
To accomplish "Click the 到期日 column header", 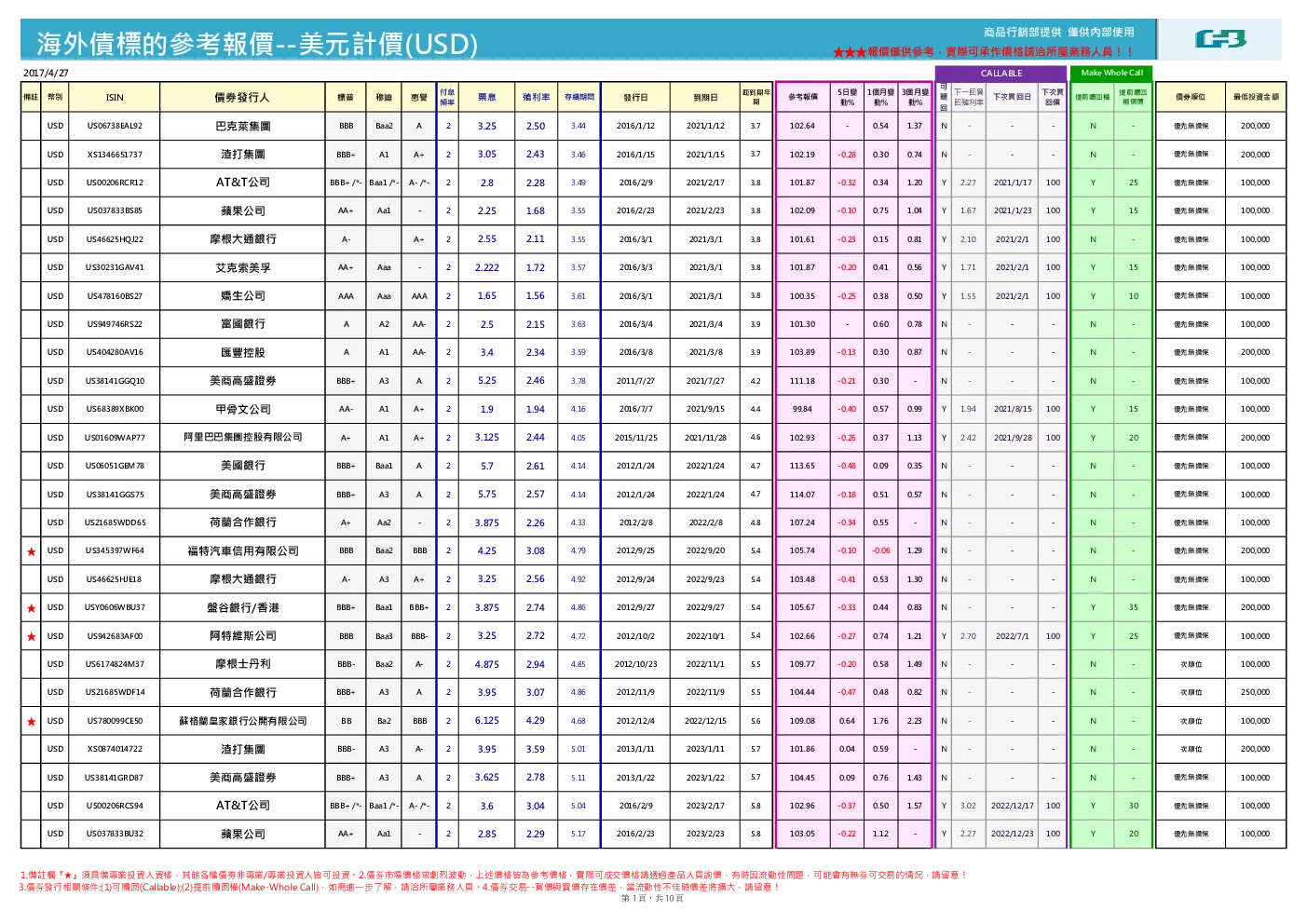I will [x=705, y=97].
